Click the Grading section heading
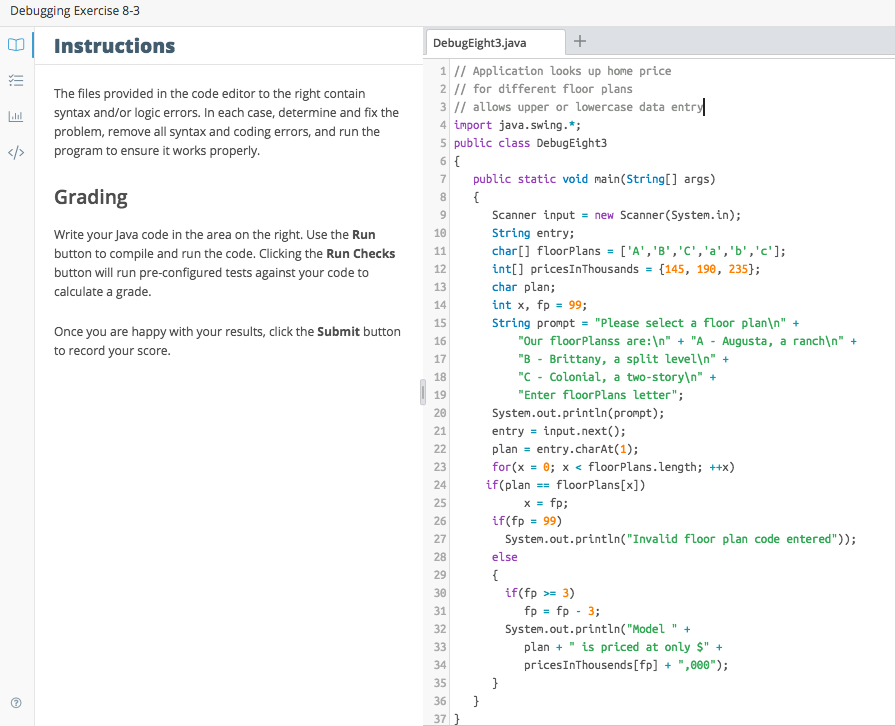895x726 pixels. click(x=90, y=197)
